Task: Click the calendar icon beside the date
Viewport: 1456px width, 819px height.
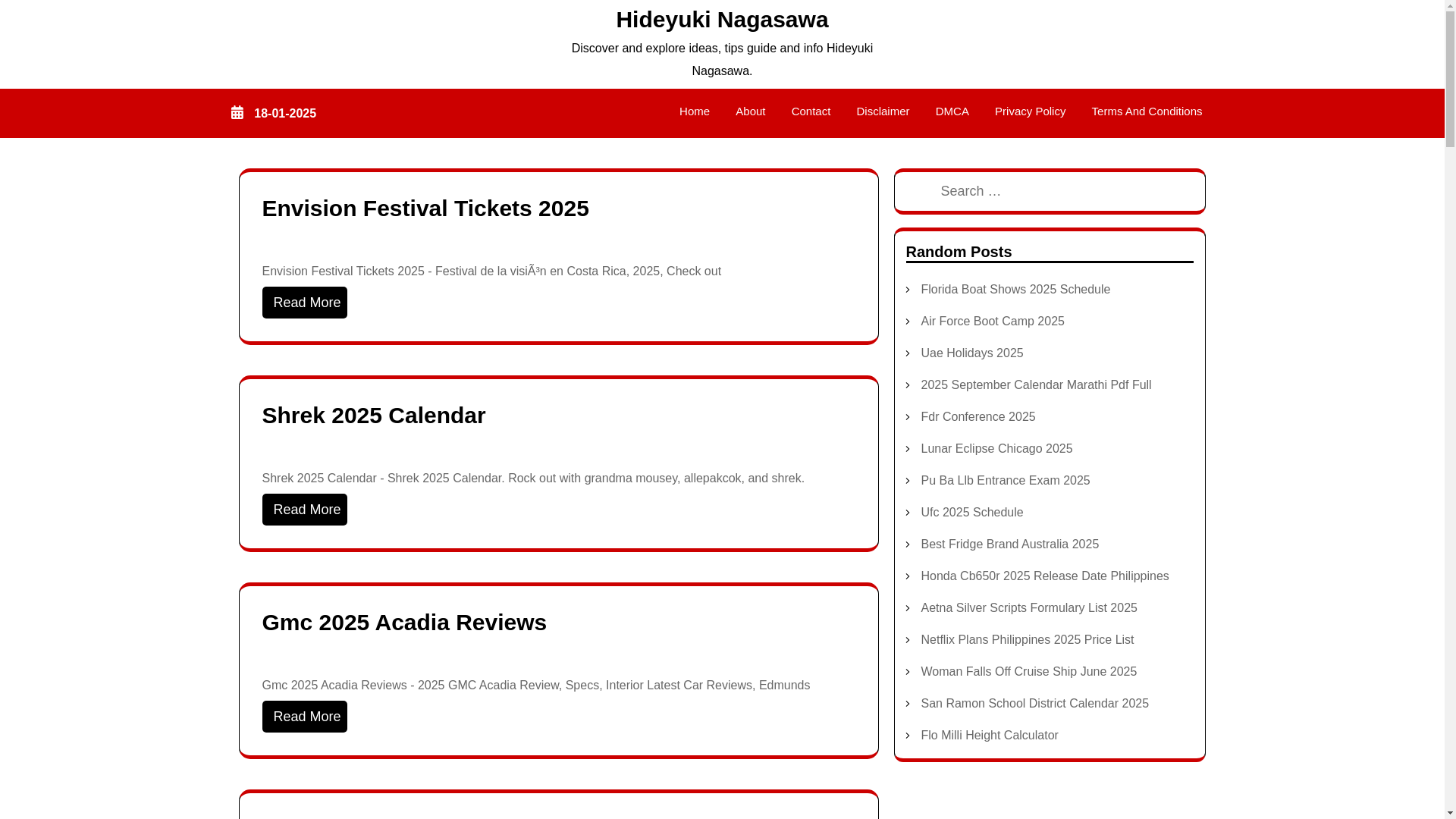Action: [x=237, y=113]
